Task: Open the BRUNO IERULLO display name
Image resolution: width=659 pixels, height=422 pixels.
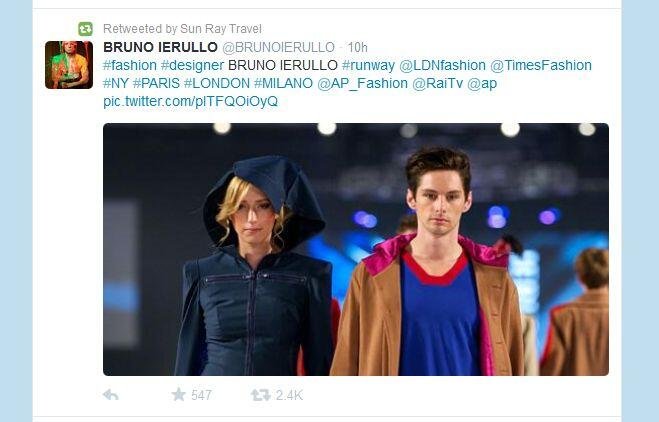Action: point(160,47)
